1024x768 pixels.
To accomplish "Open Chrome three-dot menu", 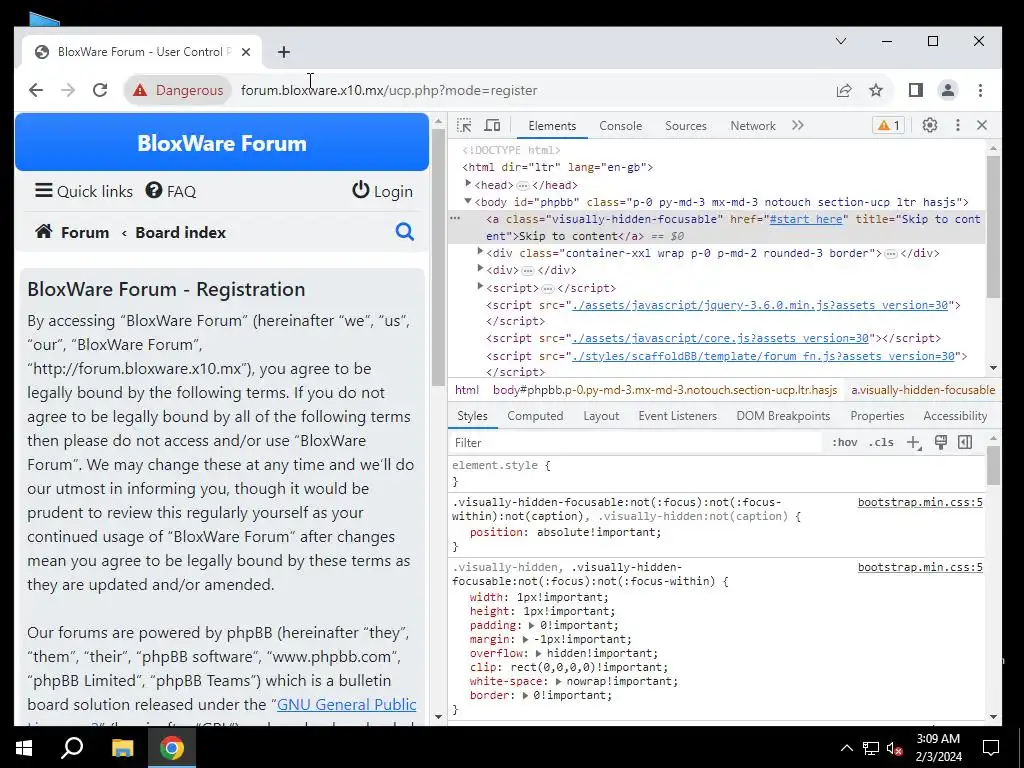I will [x=980, y=90].
